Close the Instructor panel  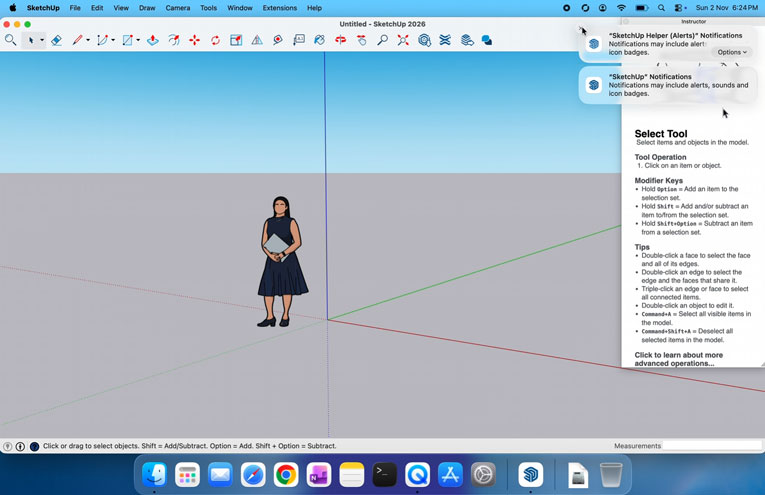click(x=626, y=21)
